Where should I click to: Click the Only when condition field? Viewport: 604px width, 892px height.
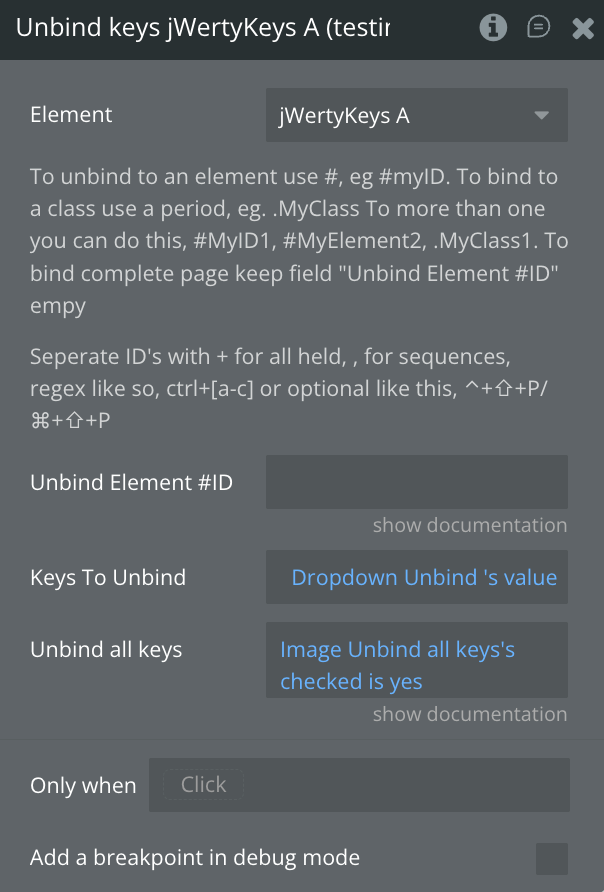point(359,785)
